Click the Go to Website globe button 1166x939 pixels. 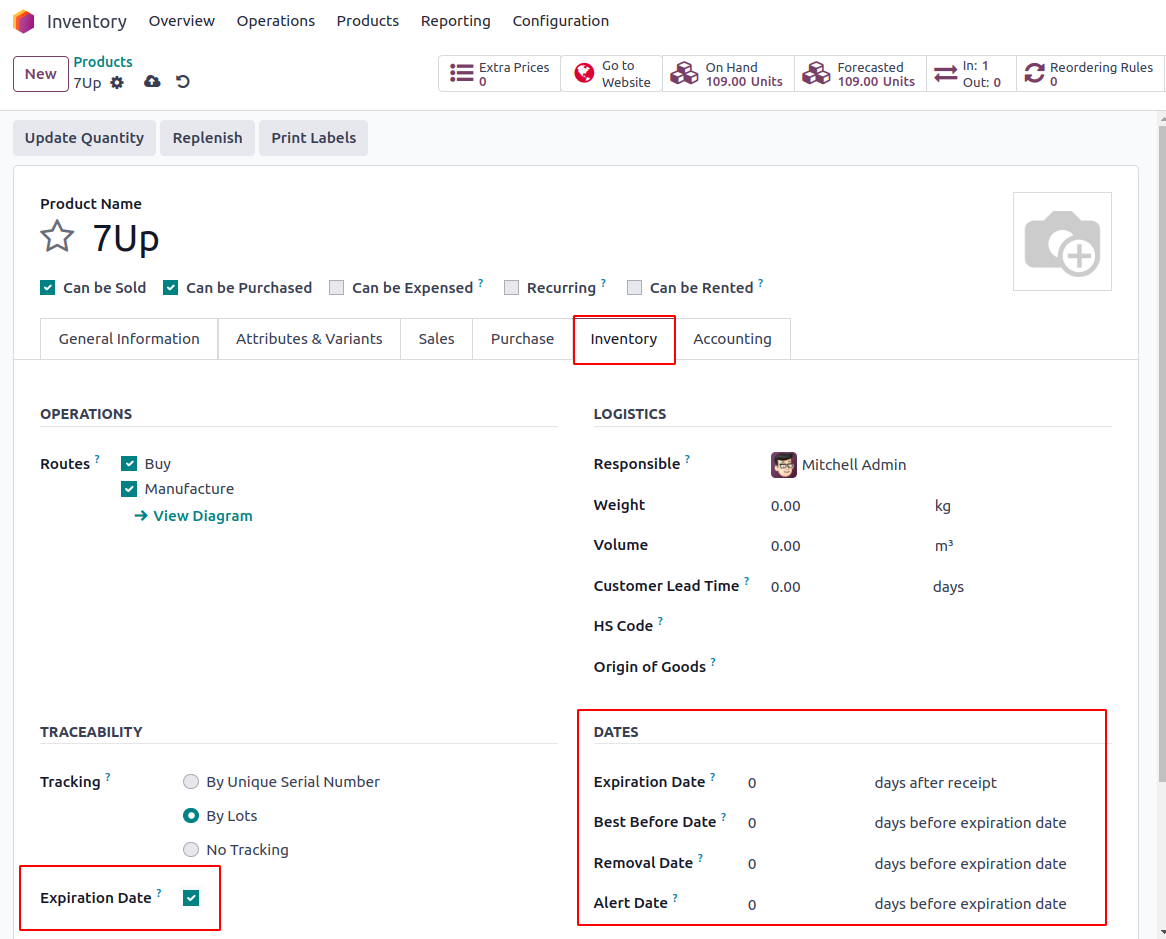[x=611, y=74]
